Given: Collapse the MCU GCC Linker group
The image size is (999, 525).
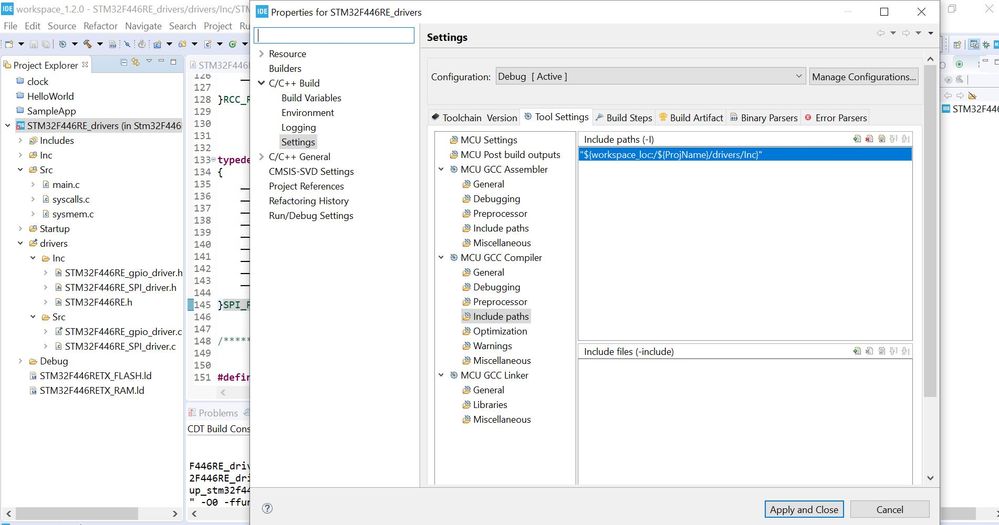Looking at the screenshot, I should coord(441,375).
